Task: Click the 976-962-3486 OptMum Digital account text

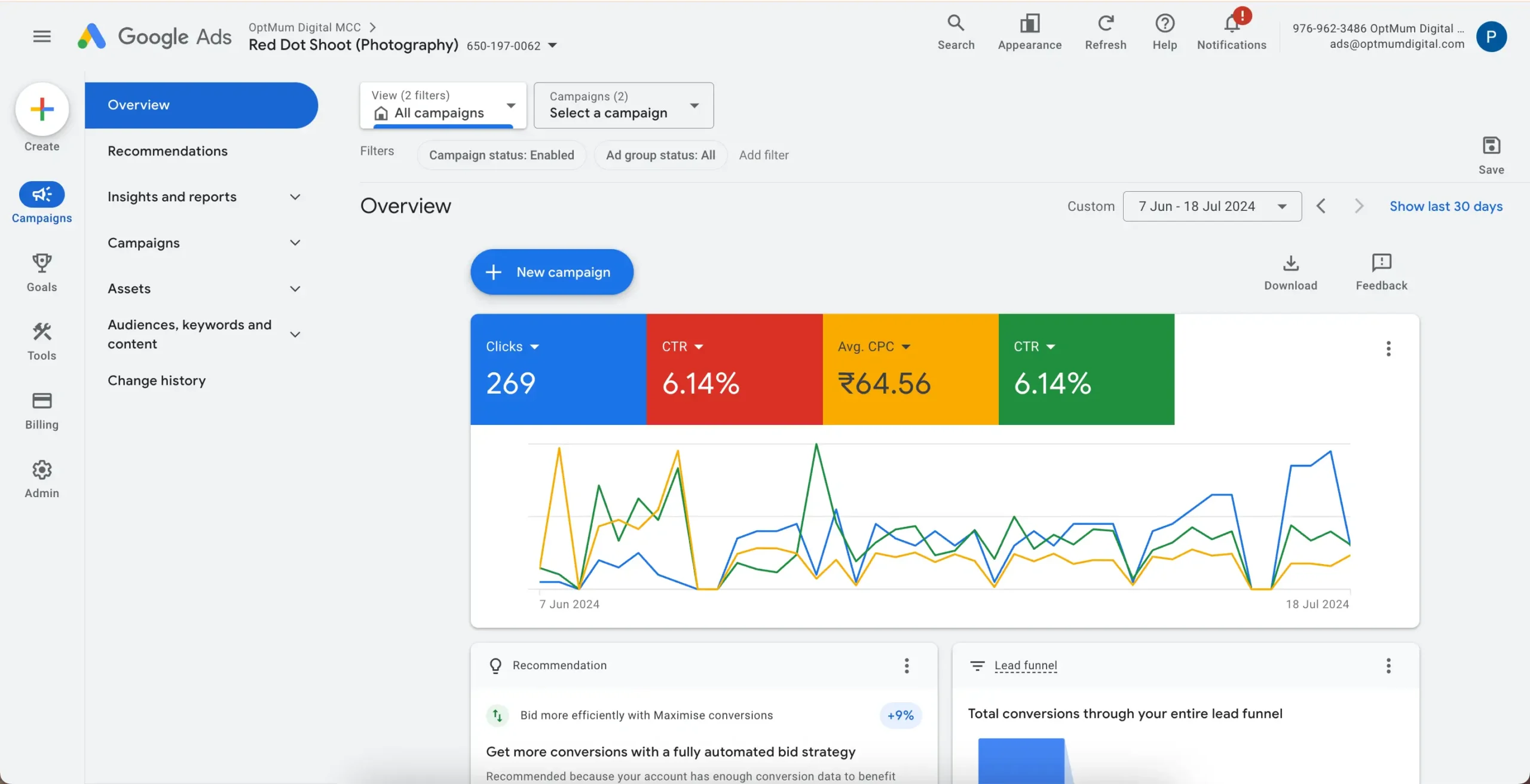Action: [x=1378, y=29]
